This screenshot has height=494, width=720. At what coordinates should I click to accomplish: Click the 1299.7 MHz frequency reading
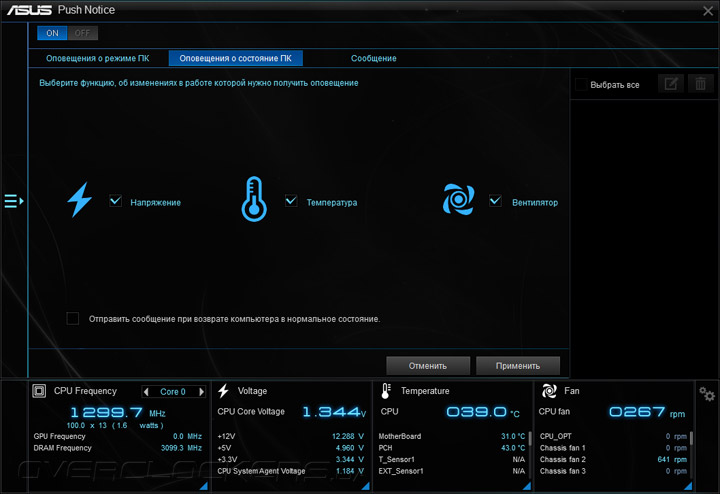tap(118, 412)
